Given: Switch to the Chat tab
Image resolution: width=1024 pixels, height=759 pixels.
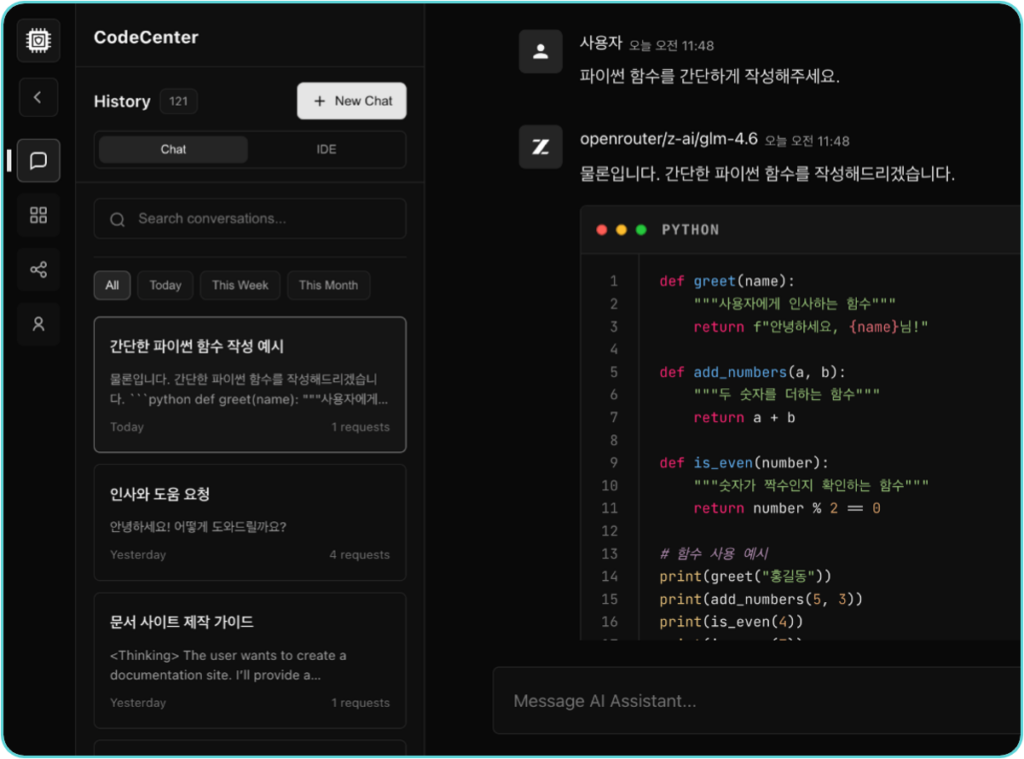Looking at the screenshot, I should pos(173,150).
